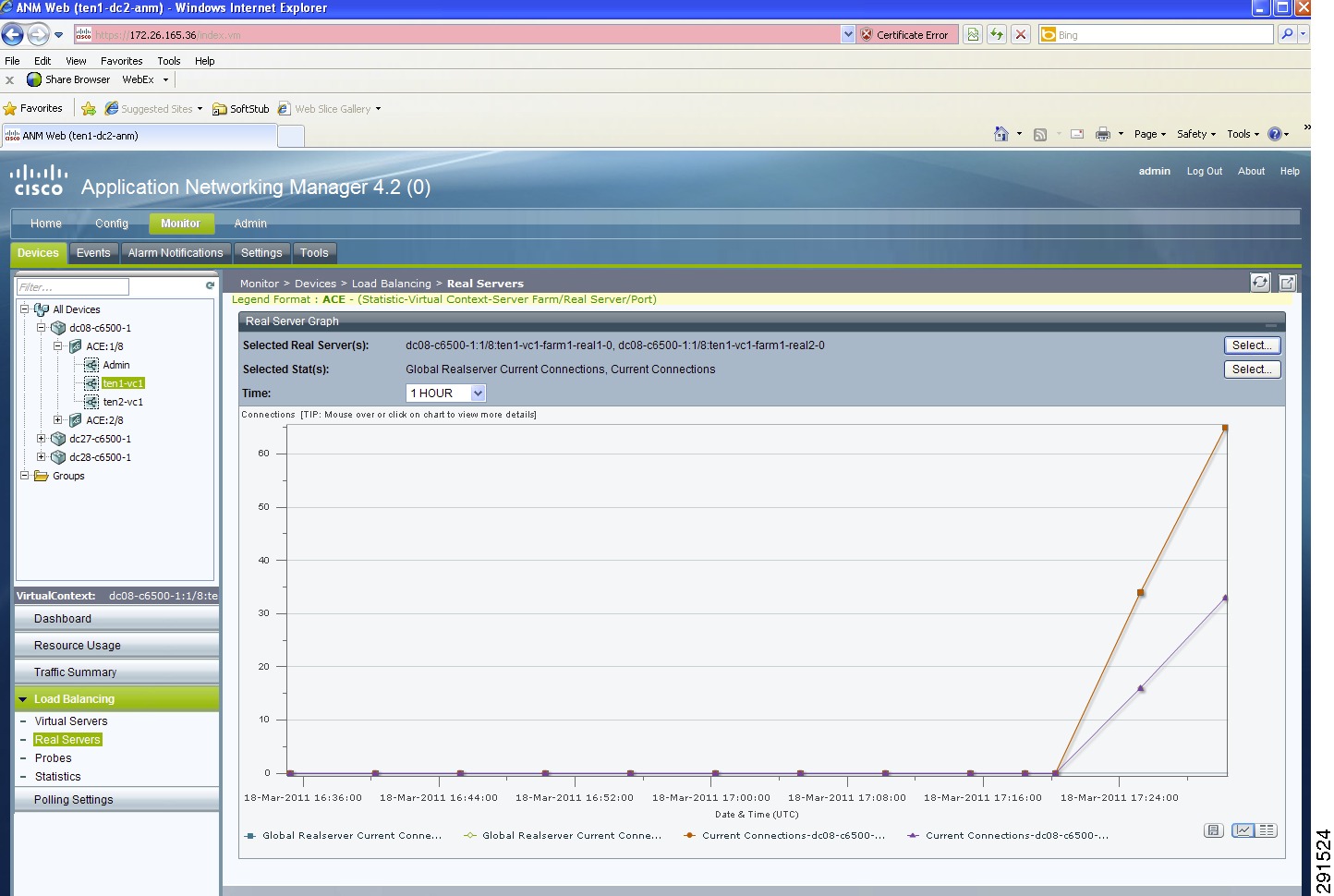Open the Resource Usage section
1334x896 pixels.
pyautogui.click(x=116, y=646)
